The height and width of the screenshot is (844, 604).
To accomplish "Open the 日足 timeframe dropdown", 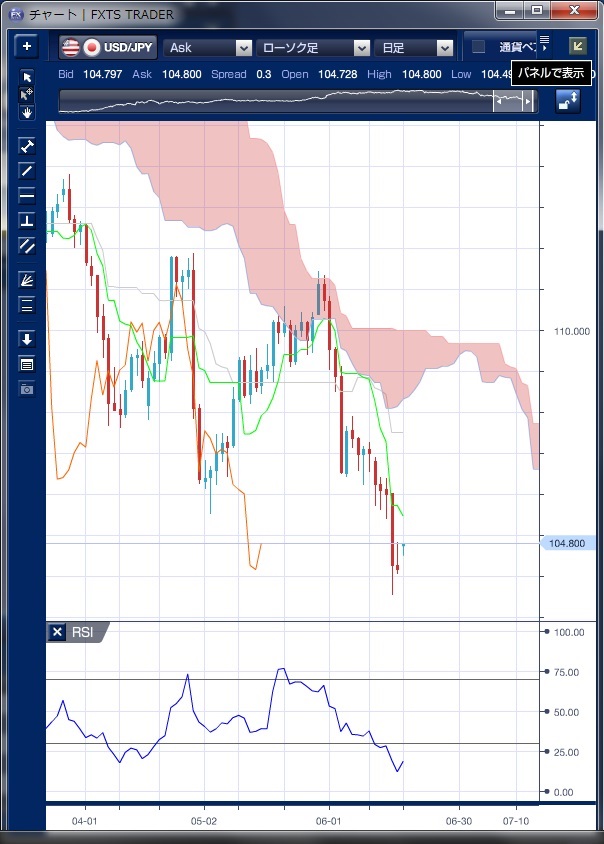I will tap(415, 47).
